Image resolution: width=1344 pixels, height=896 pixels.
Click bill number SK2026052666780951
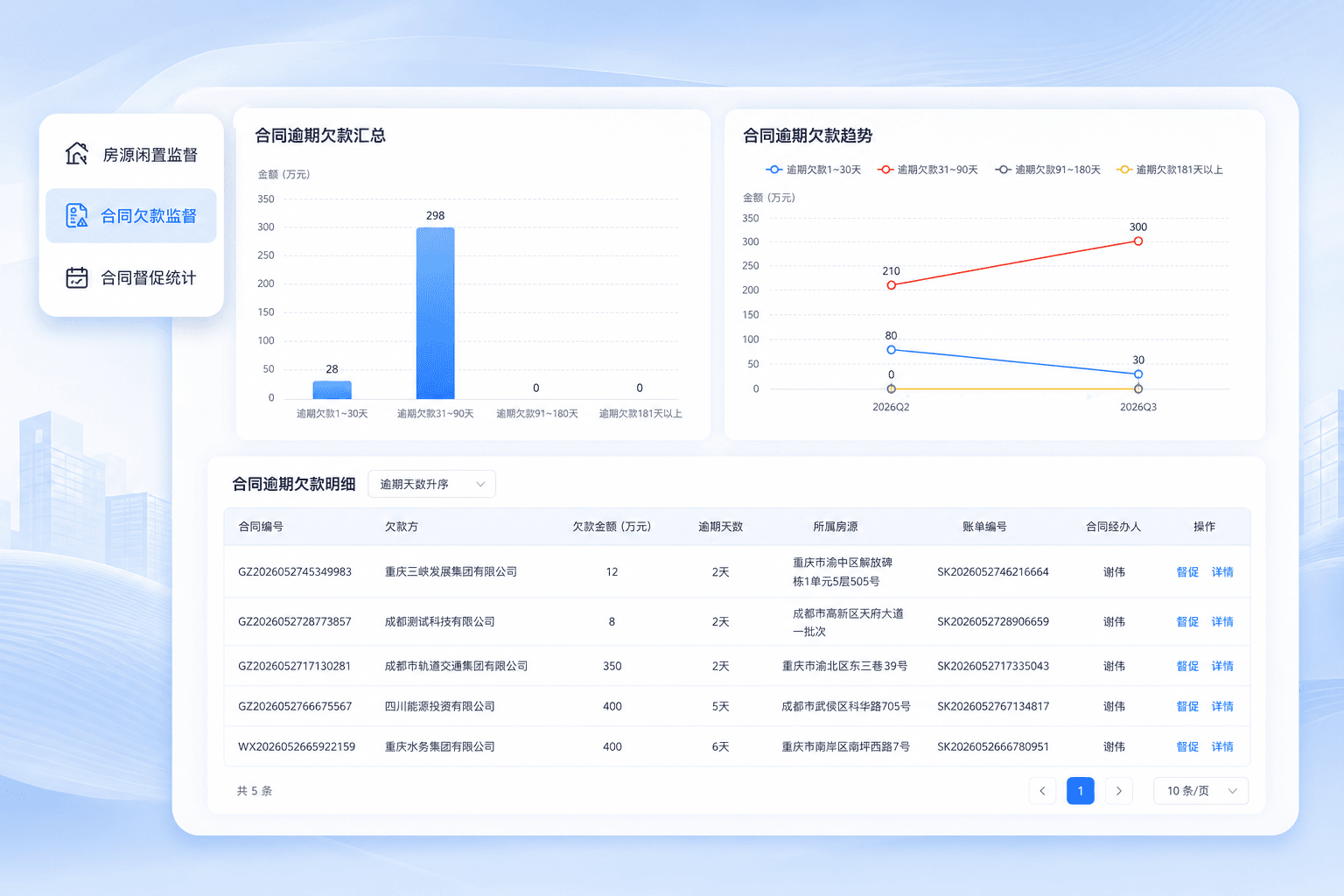(x=993, y=747)
